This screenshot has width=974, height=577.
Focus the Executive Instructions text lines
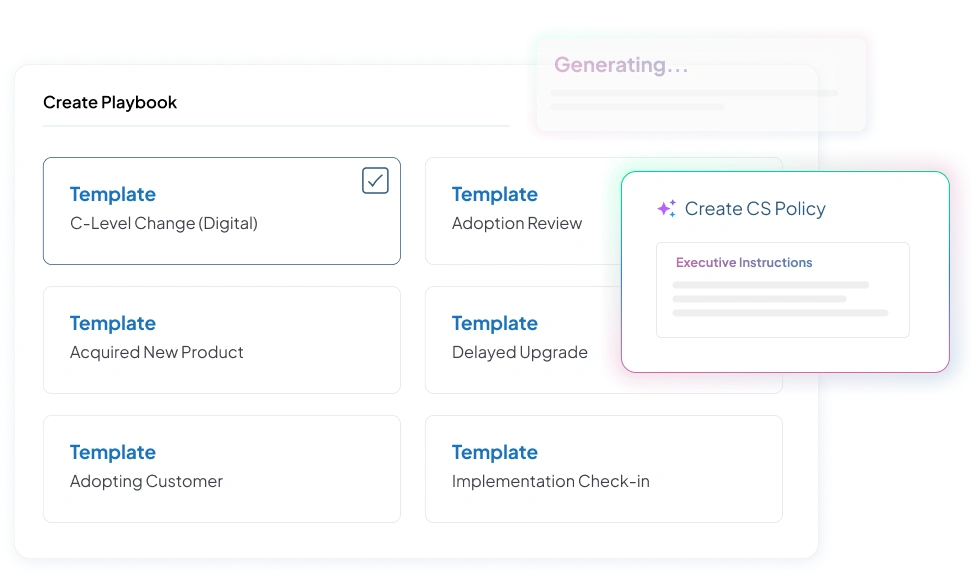click(x=778, y=299)
